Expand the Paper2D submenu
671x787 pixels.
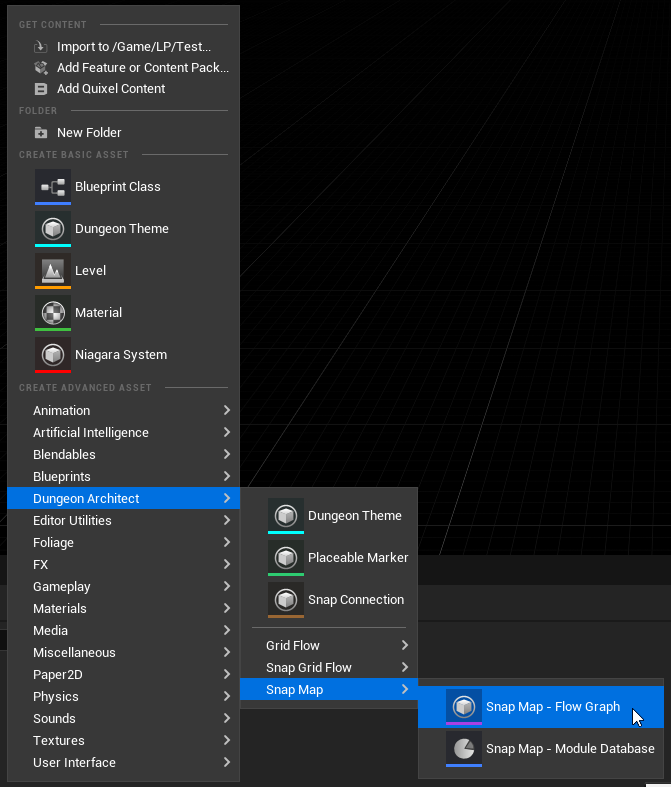[123, 675]
